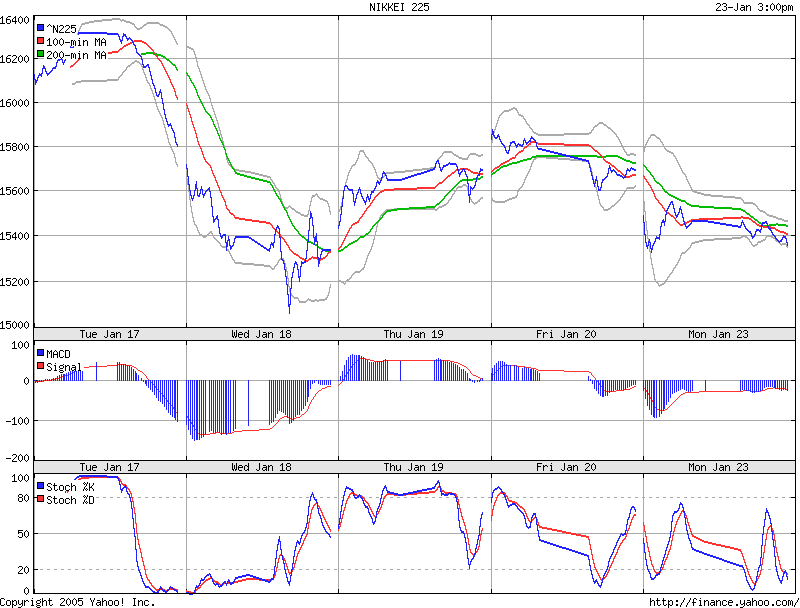Click Thu Jan 19 label under the MACD chart
800x608 pixels.
[413, 467]
